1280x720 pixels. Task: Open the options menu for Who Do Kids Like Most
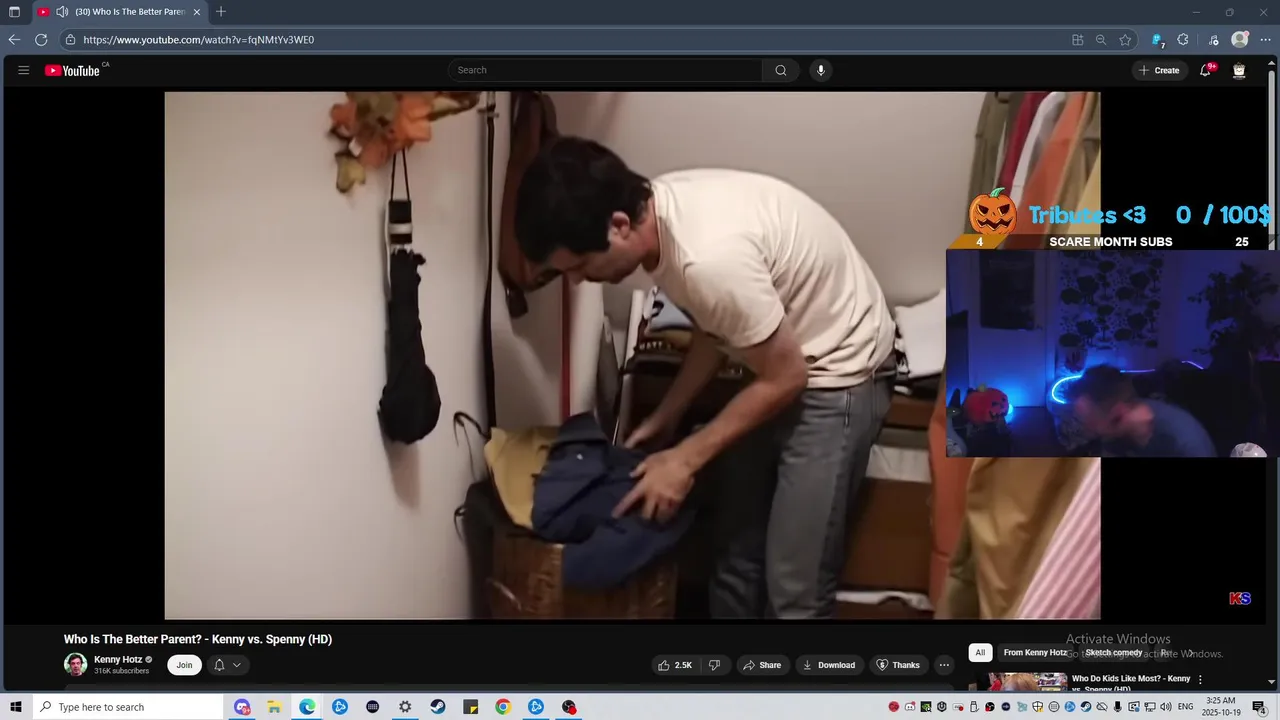pos(1200,680)
